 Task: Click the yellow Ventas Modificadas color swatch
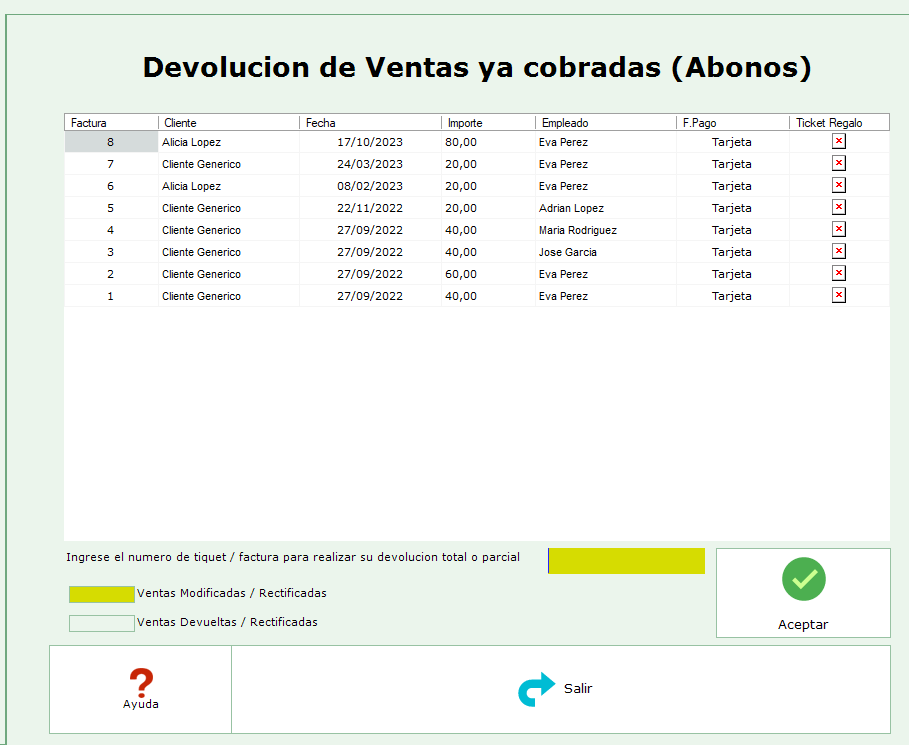[101, 594]
